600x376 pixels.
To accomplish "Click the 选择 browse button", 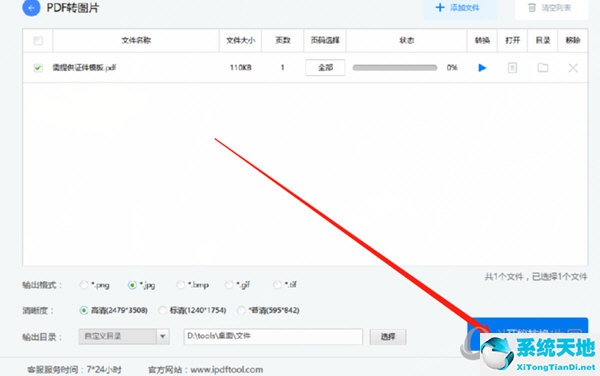I will click(x=388, y=337).
